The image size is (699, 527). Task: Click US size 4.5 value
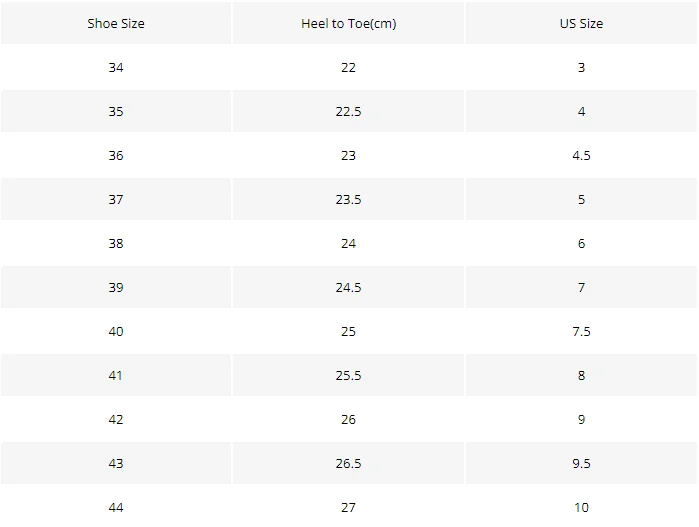[581, 156]
